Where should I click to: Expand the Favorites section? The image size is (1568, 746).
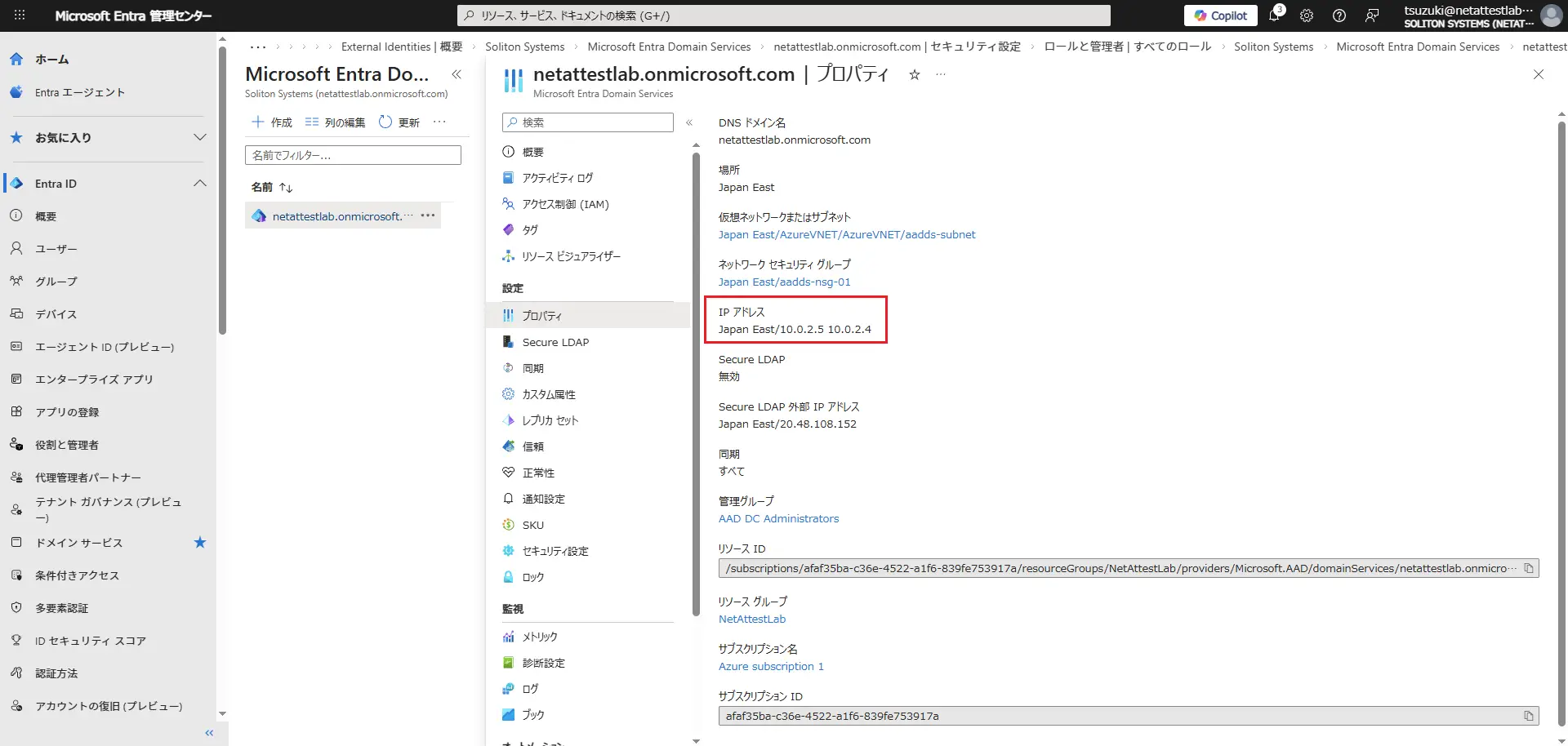tap(200, 137)
